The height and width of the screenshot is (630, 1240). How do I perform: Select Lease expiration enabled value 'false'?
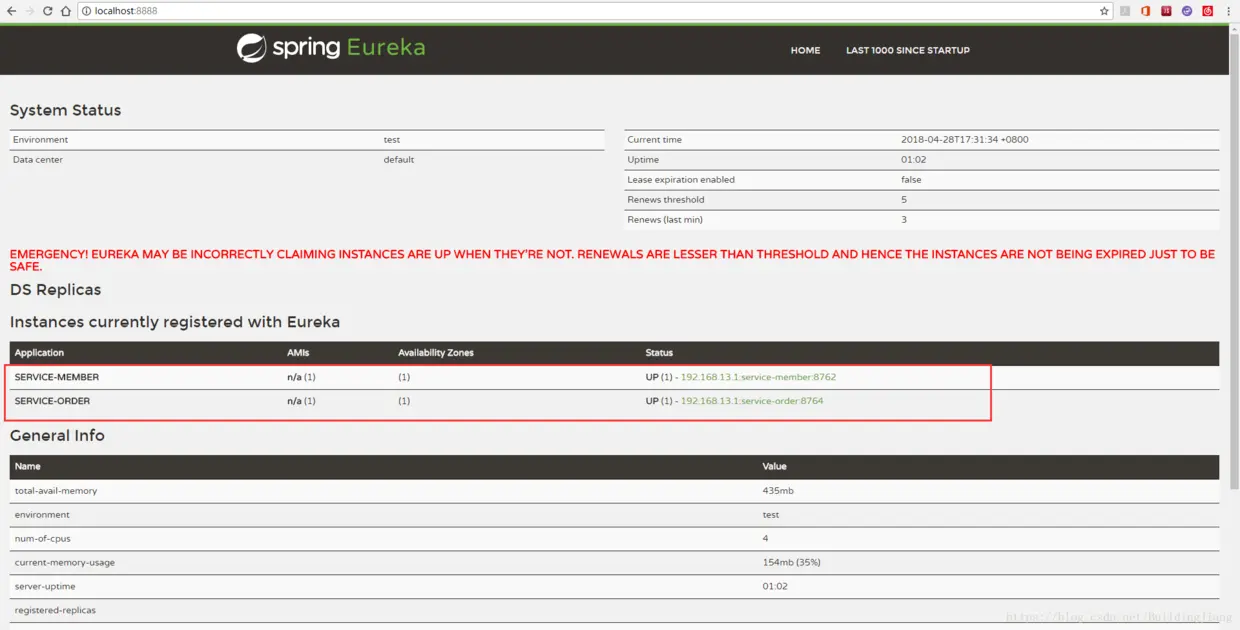click(x=911, y=180)
